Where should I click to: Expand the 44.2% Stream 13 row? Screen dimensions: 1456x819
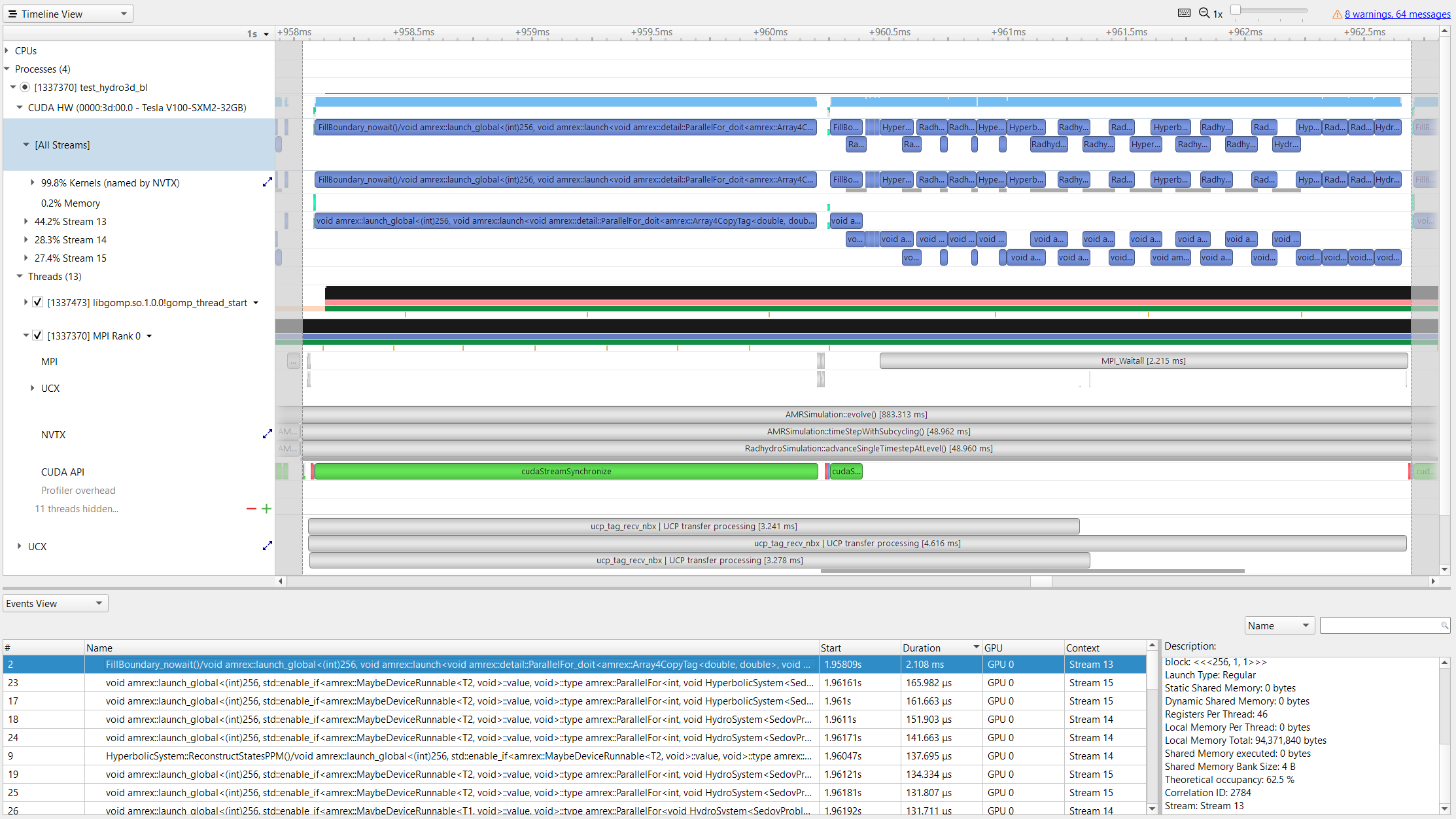[26, 221]
